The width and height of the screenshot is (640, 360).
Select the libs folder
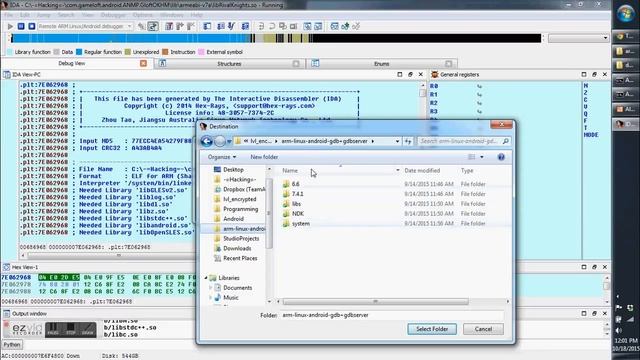[296, 204]
